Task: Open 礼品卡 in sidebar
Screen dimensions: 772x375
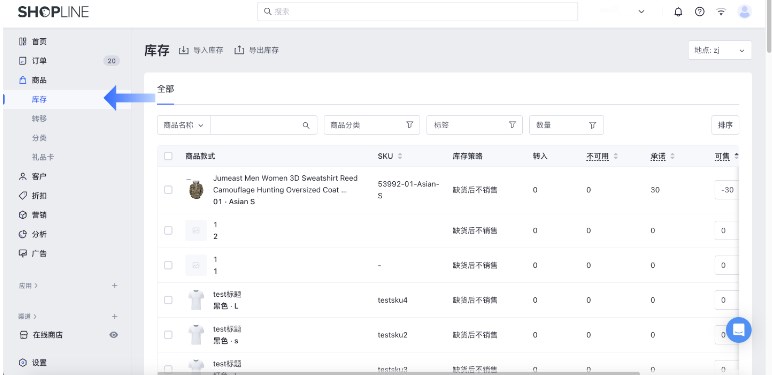Action: (x=43, y=157)
